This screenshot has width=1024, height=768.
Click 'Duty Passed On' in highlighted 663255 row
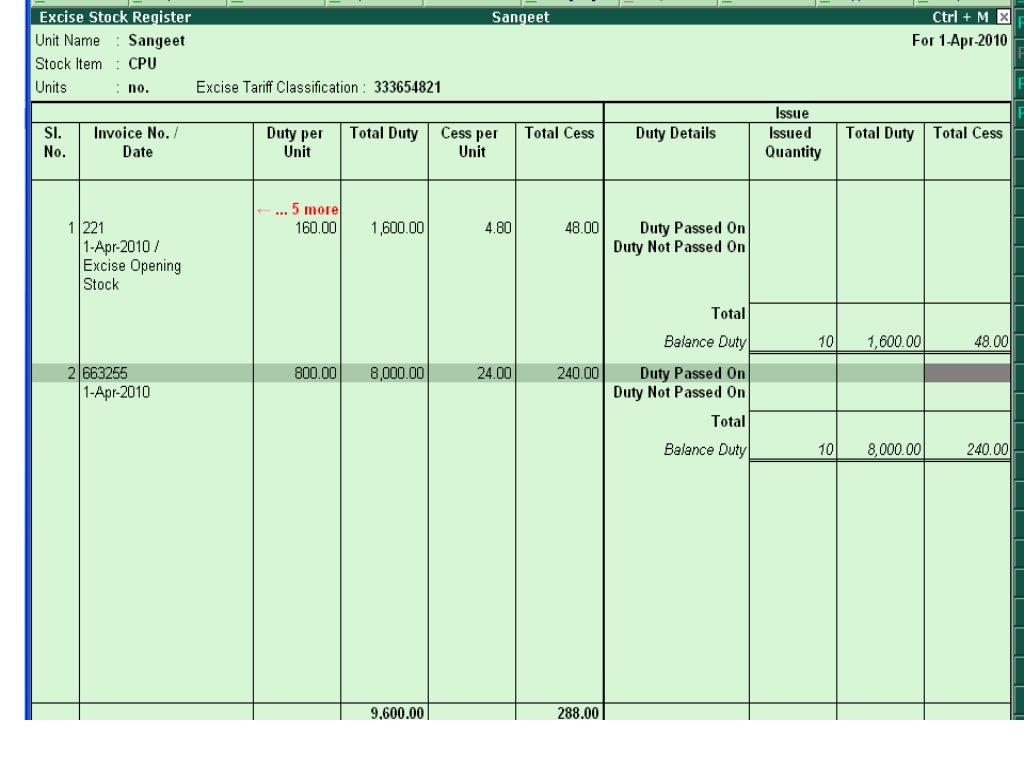click(692, 374)
